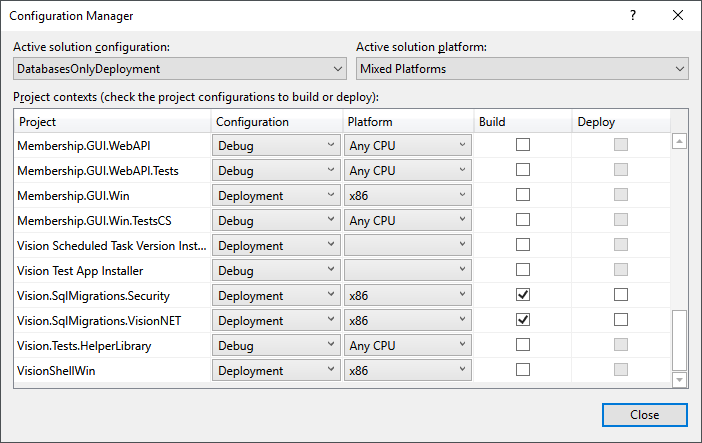702x443 pixels.
Task: Click the Close button
Action: (644, 415)
